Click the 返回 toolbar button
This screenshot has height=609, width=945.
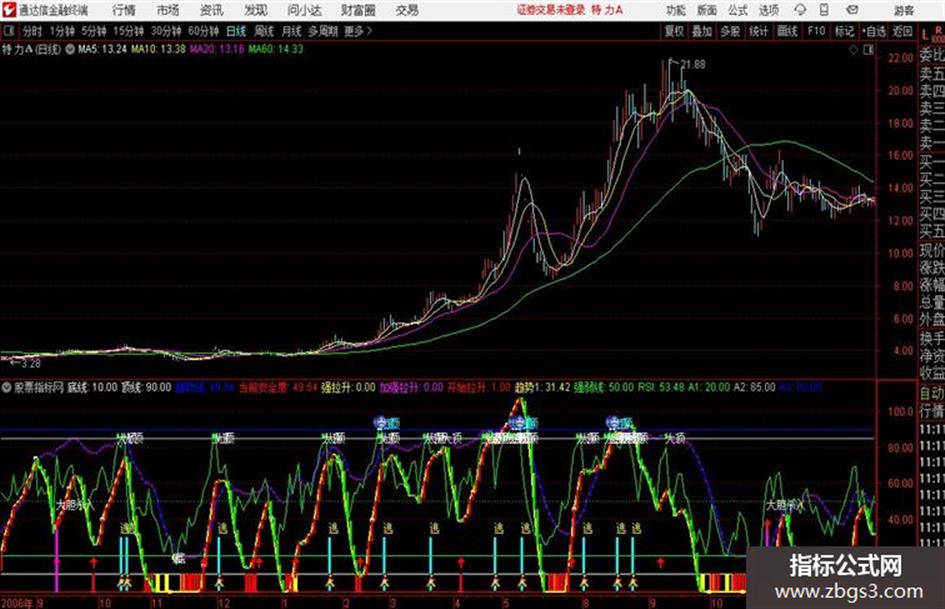point(902,31)
